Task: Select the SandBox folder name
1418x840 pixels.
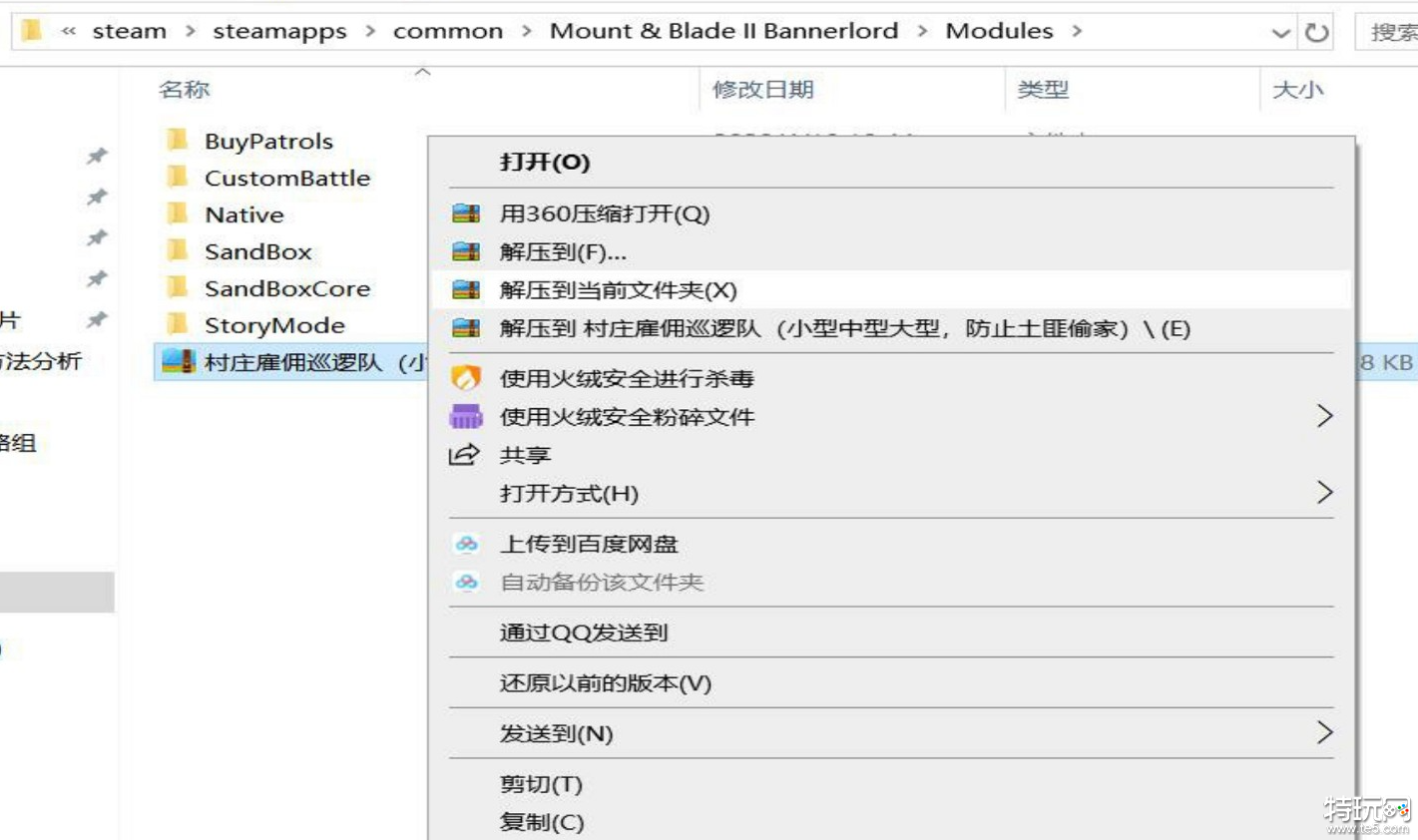Action: coord(258,251)
